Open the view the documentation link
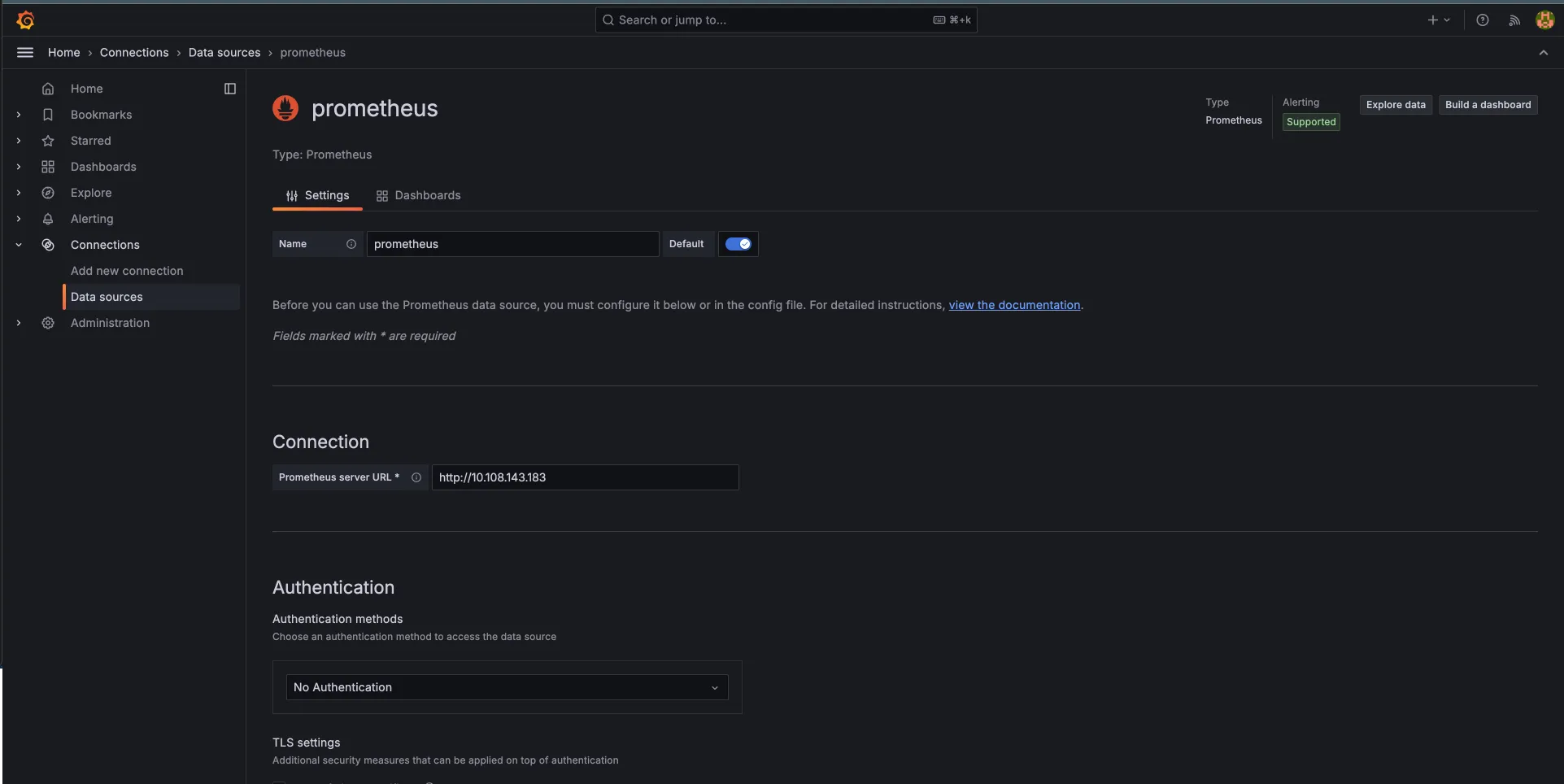This screenshot has height=784, width=1564. [x=1014, y=305]
